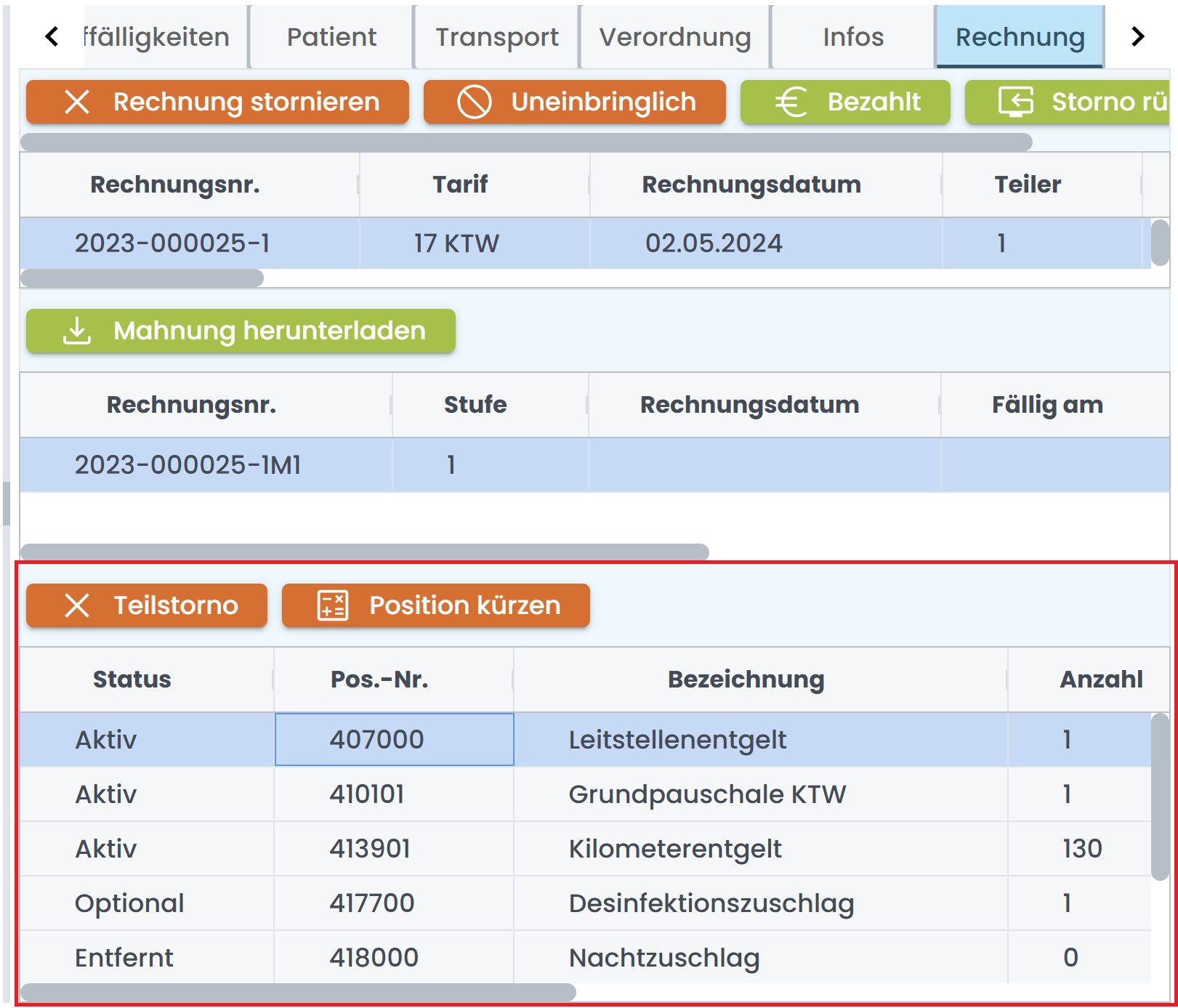Click the X icon on Teilstorno
This screenshot has width=1178, height=1008.
pos(77,605)
